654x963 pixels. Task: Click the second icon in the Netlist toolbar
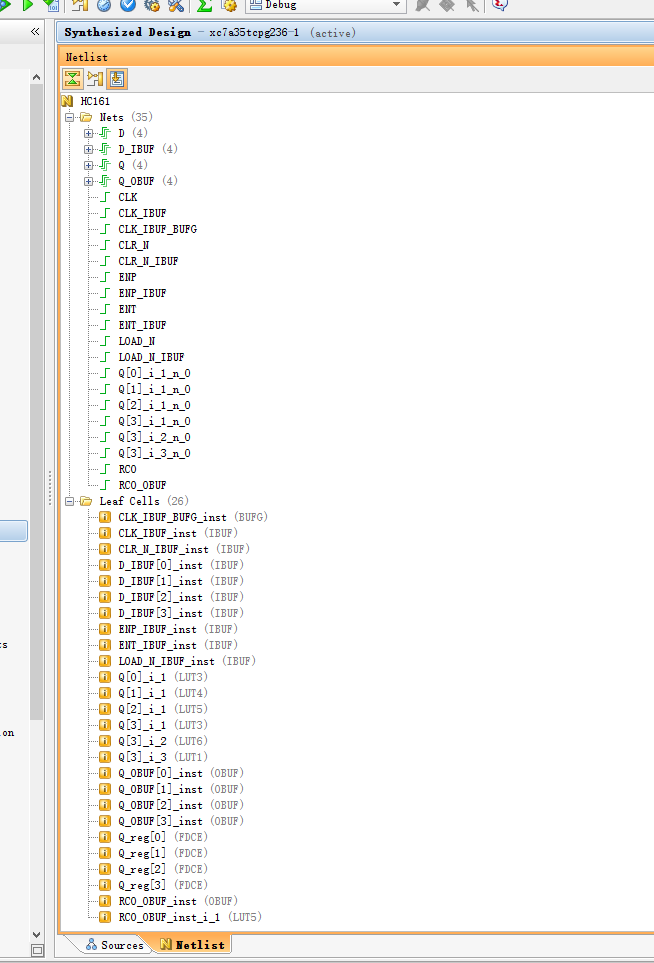click(95, 79)
